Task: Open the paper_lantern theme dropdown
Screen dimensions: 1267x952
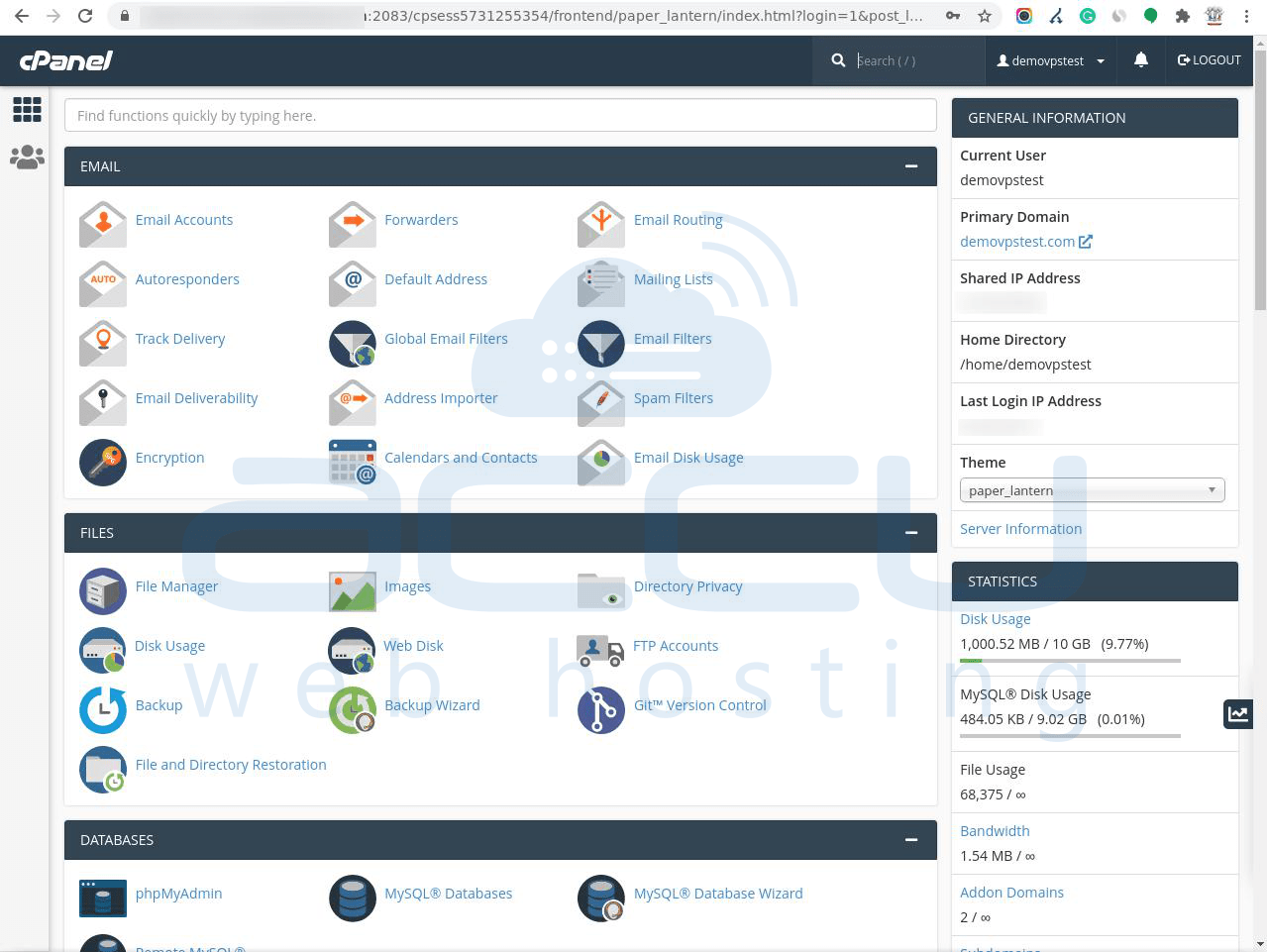Action: coord(1093,490)
